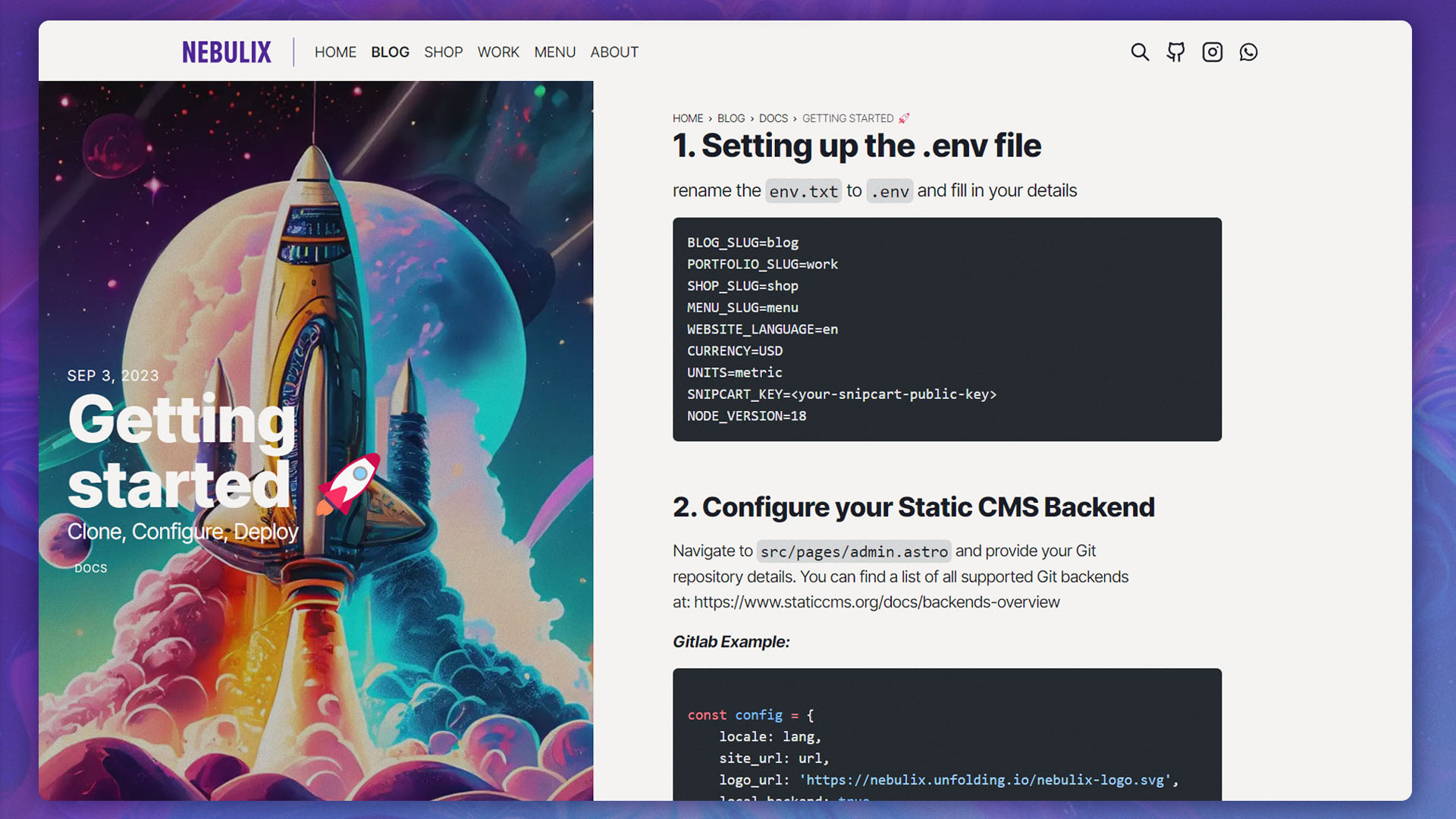Image resolution: width=1456 pixels, height=819 pixels.
Task: Open the MENU navigation item
Action: coord(554,52)
